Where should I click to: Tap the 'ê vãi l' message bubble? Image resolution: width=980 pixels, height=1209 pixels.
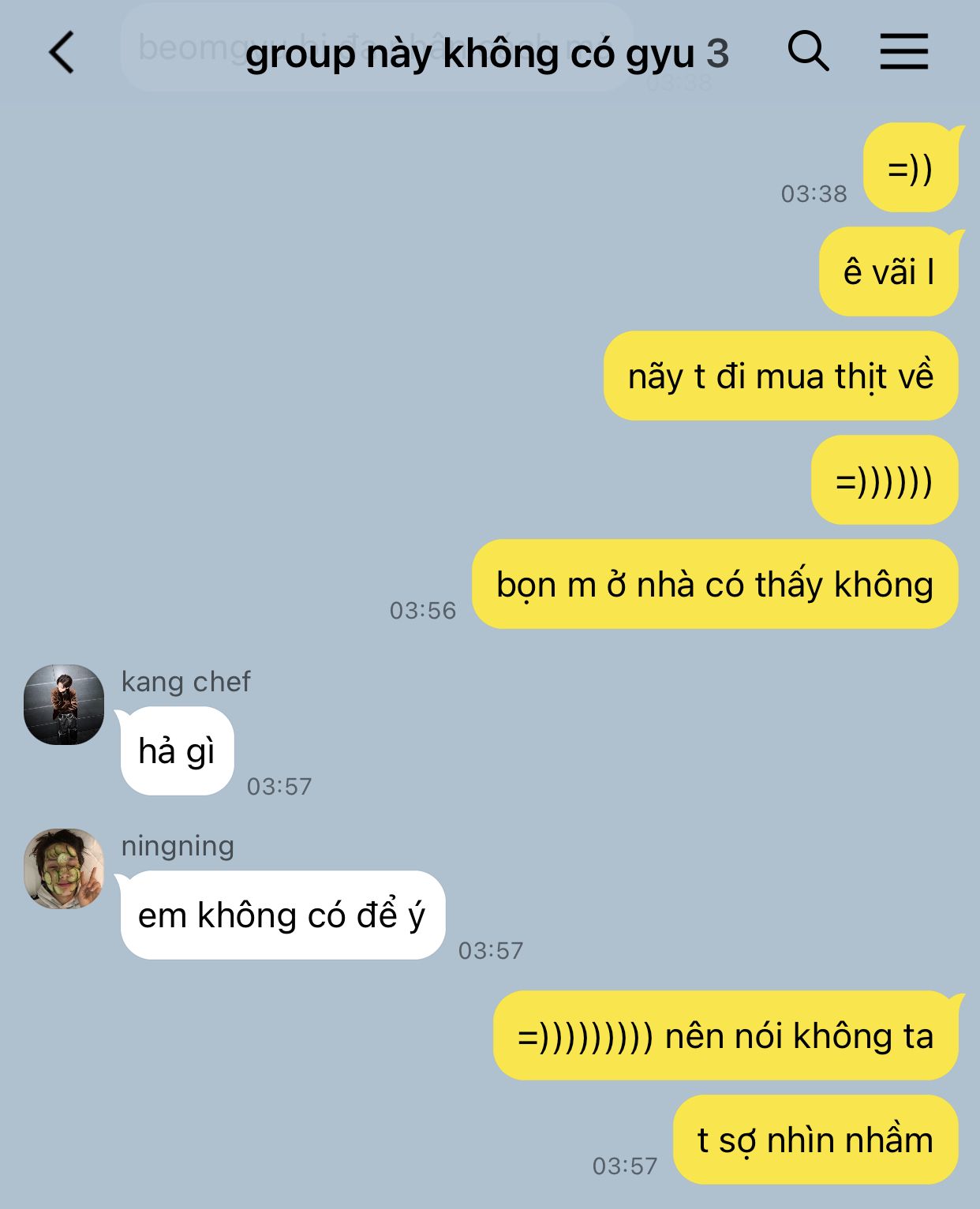click(x=889, y=271)
